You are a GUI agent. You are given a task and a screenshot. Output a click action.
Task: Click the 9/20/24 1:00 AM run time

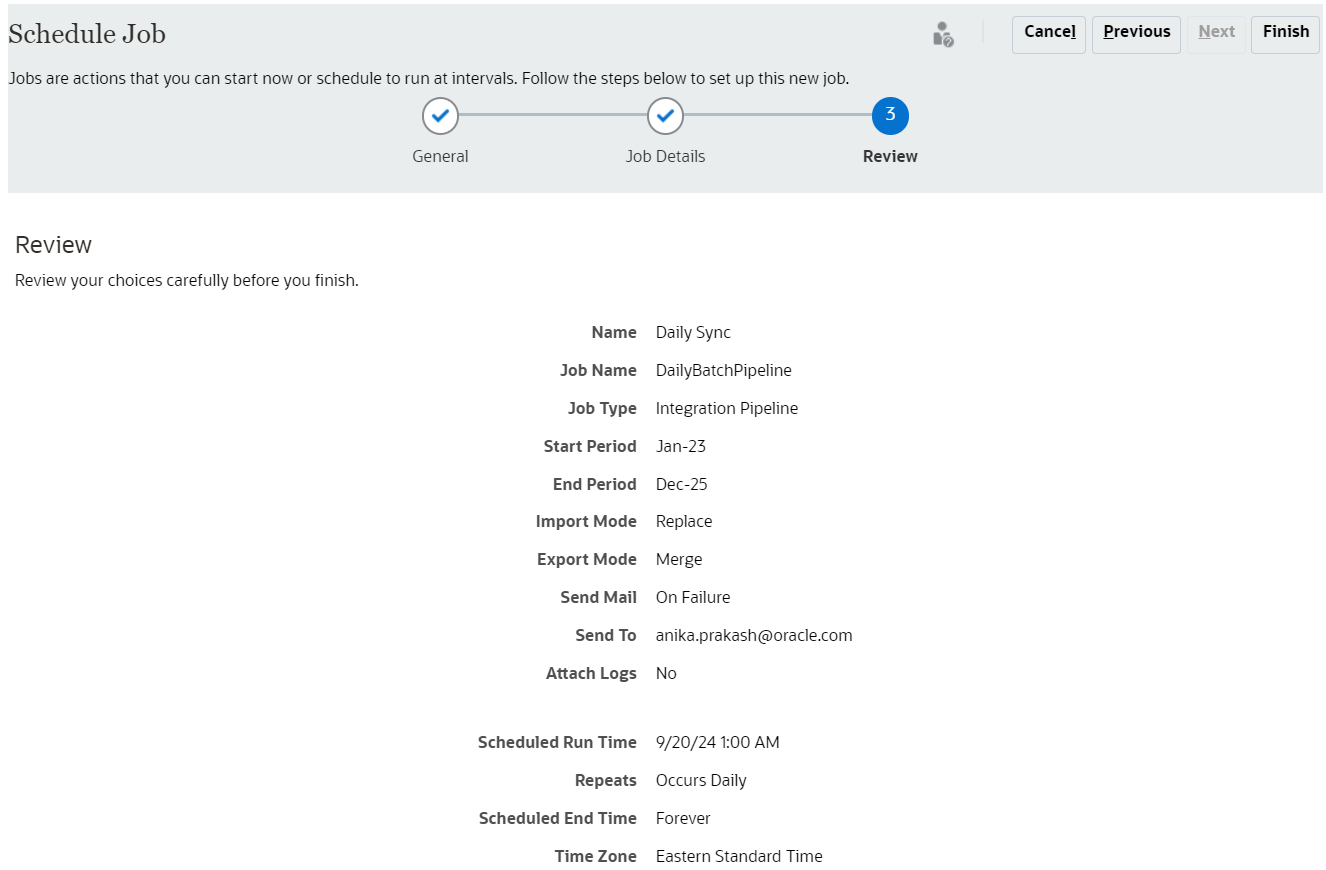pos(717,743)
